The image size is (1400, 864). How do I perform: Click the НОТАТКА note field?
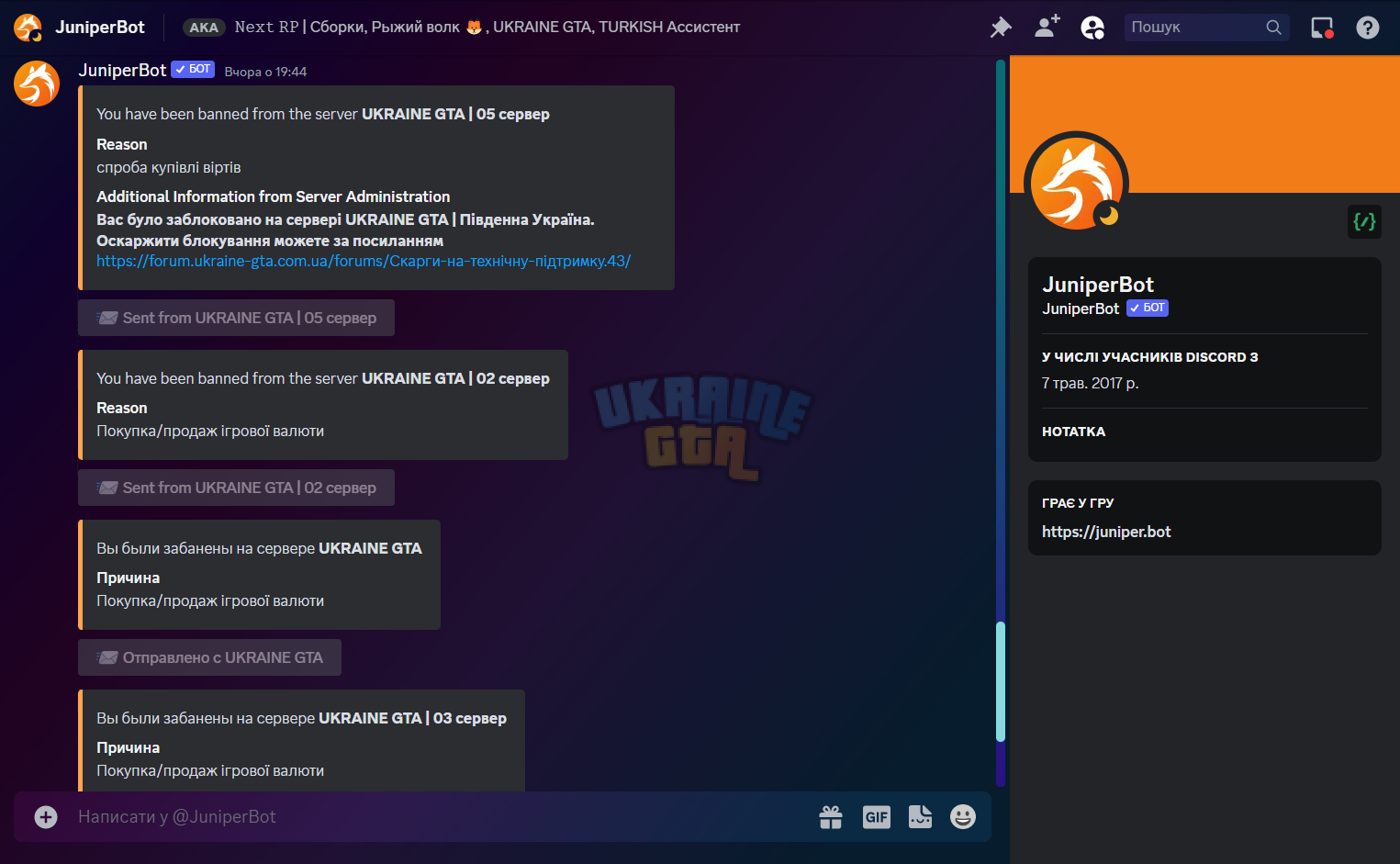click(x=1204, y=432)
